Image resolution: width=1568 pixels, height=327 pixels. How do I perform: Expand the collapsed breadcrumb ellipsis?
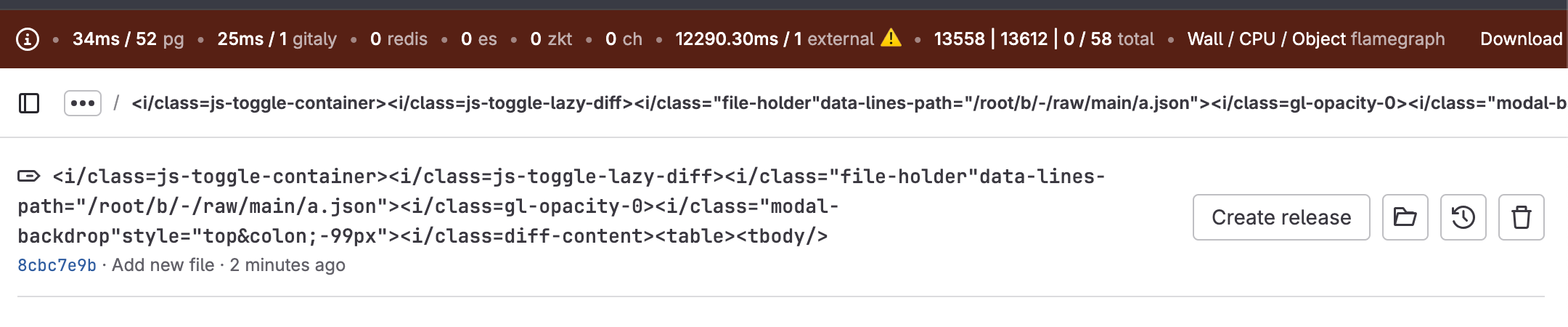[83, 103]
